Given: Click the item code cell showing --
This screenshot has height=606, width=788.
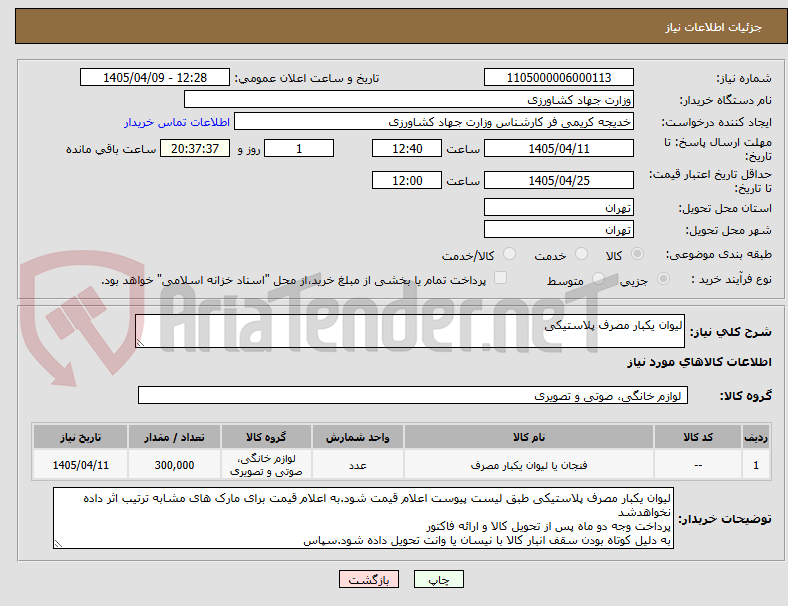Looking at the screenshot, I should click(698, 465).
